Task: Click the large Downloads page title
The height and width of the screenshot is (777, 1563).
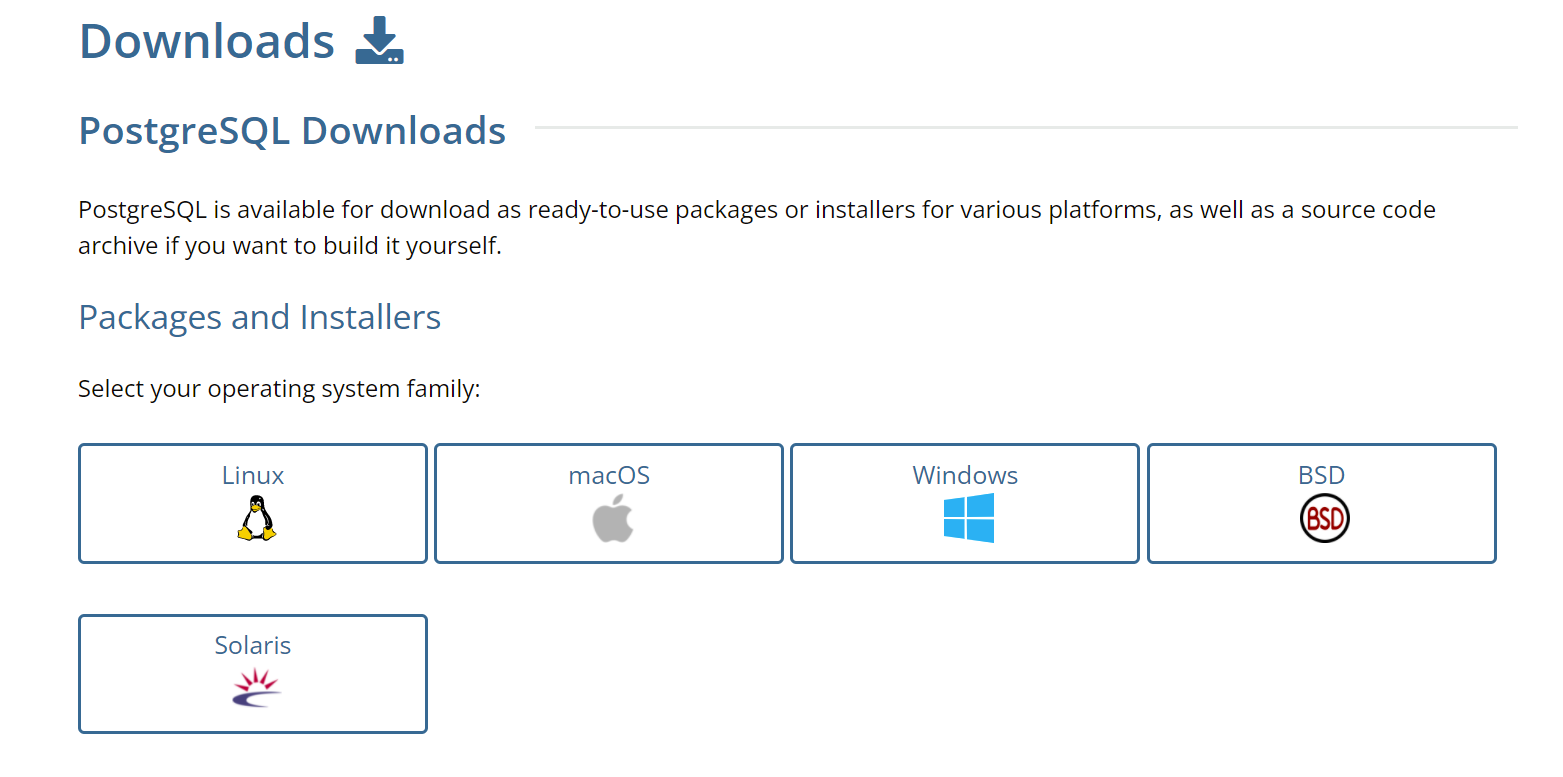Action: point(207,41)
